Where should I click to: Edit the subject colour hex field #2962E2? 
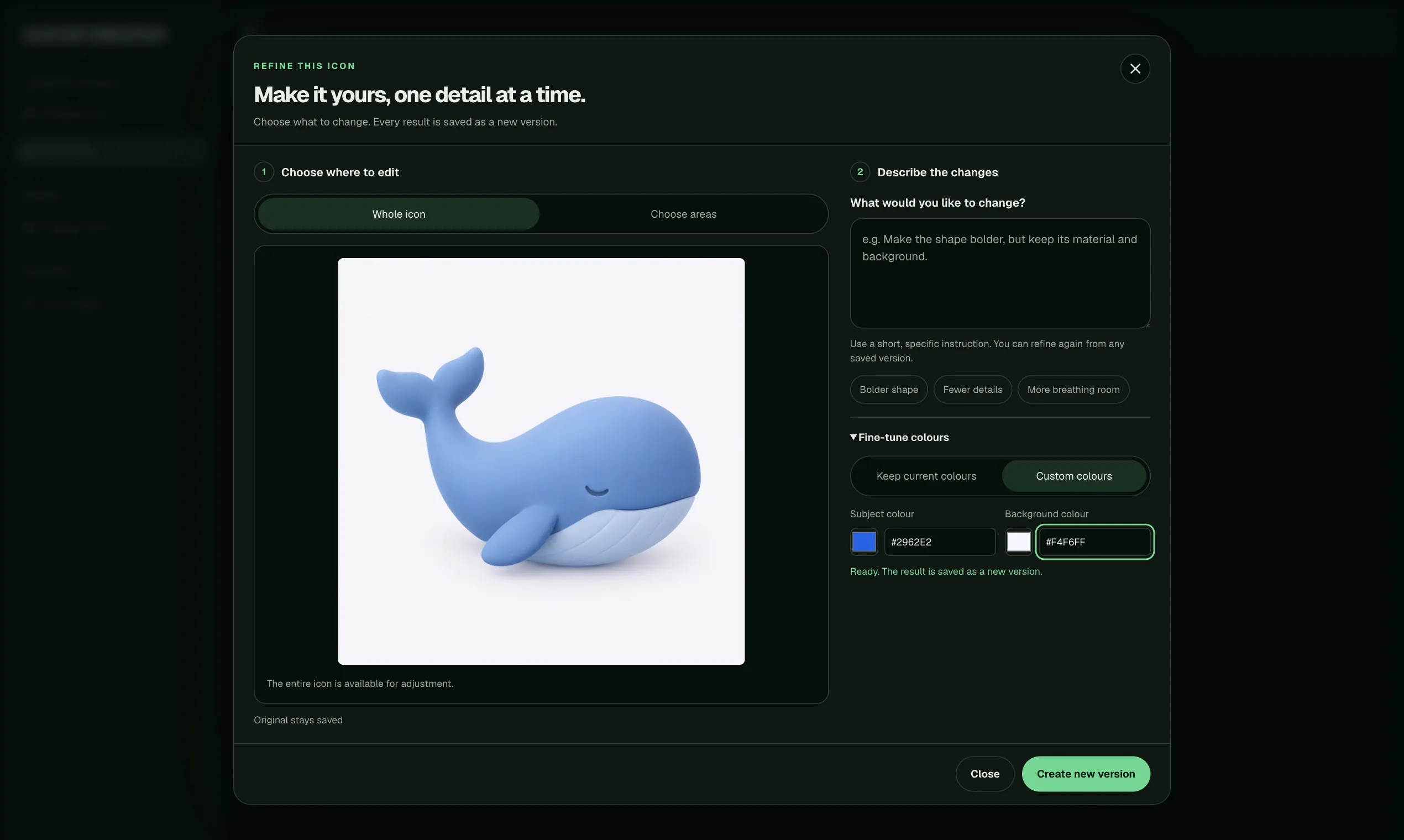point(940,542)
